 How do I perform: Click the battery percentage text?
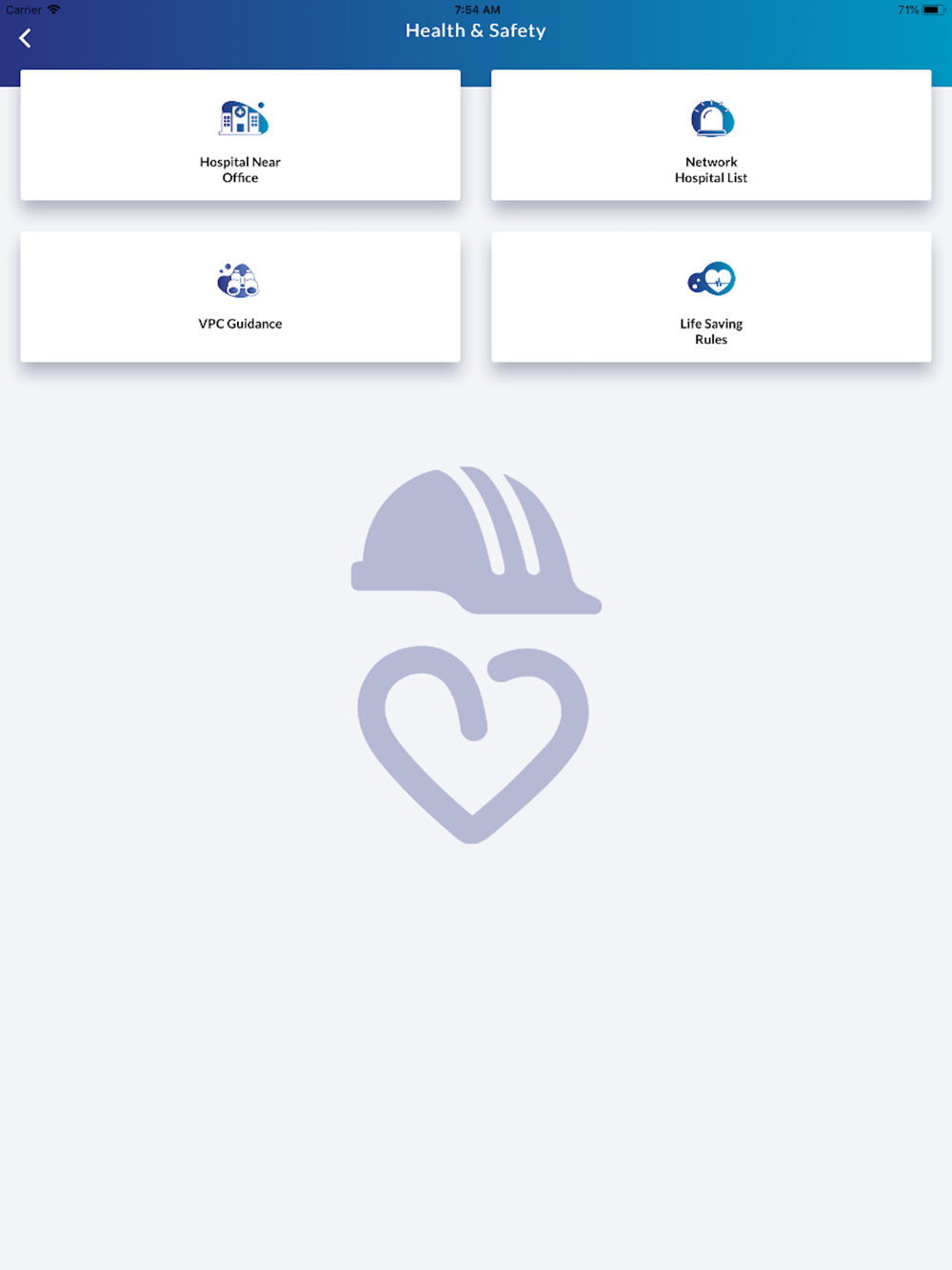tap(908, 10)
